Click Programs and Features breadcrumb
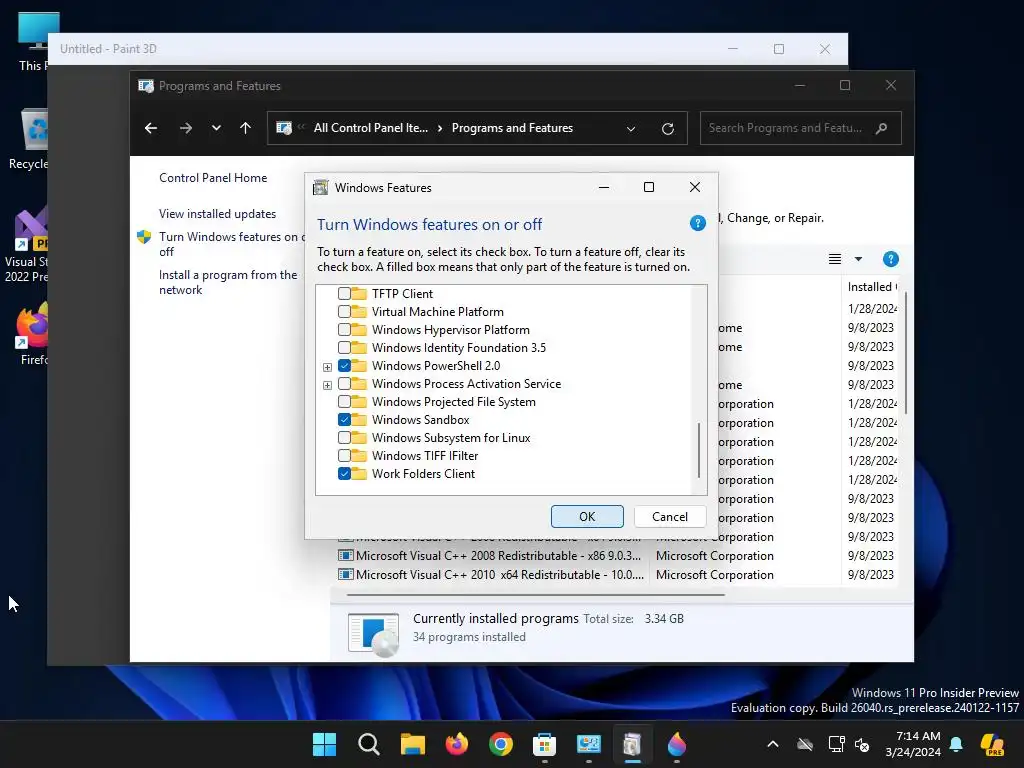Image resolution: width=1024 pixels, height=768 pixels. pyautogui.click(x=512, y=128)
